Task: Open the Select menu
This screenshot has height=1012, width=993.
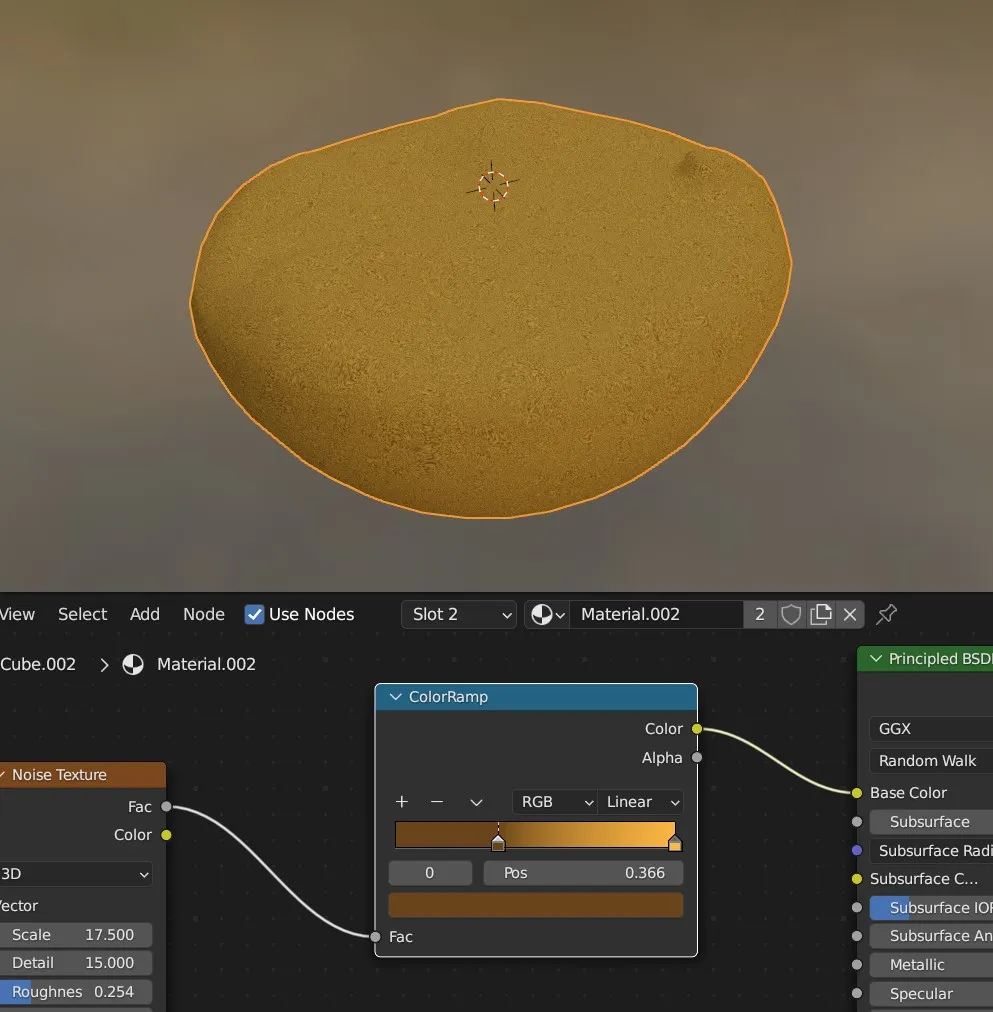Action: [83, 614]
